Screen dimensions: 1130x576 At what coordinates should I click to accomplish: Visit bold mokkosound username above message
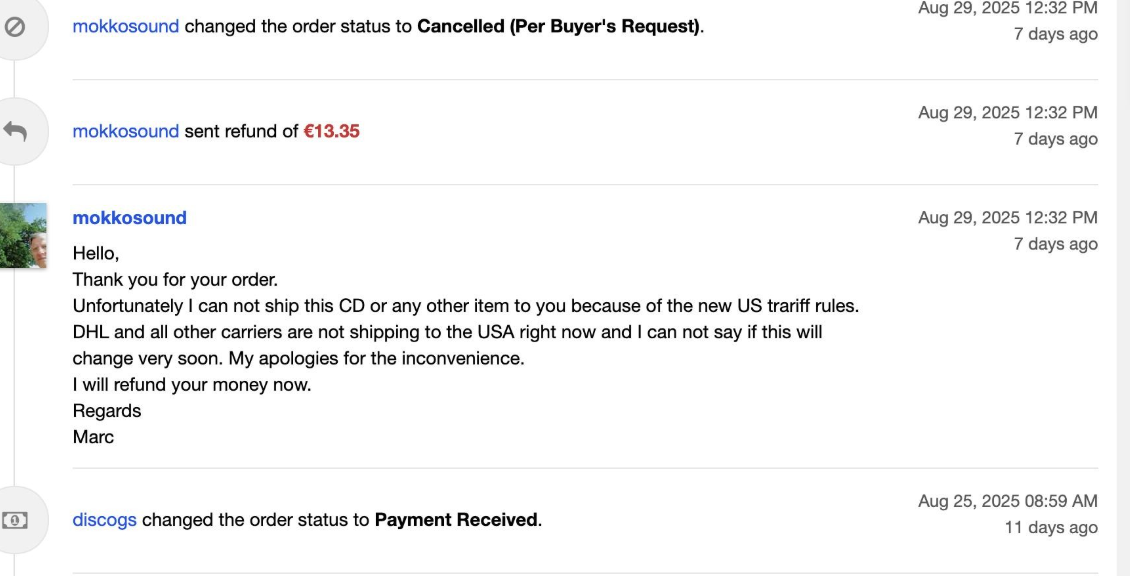click(130, 218)
